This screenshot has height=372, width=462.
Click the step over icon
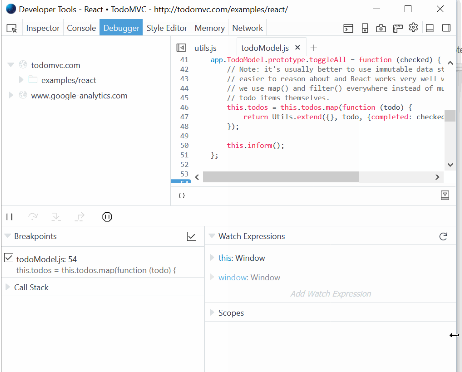tap(33, 217)
